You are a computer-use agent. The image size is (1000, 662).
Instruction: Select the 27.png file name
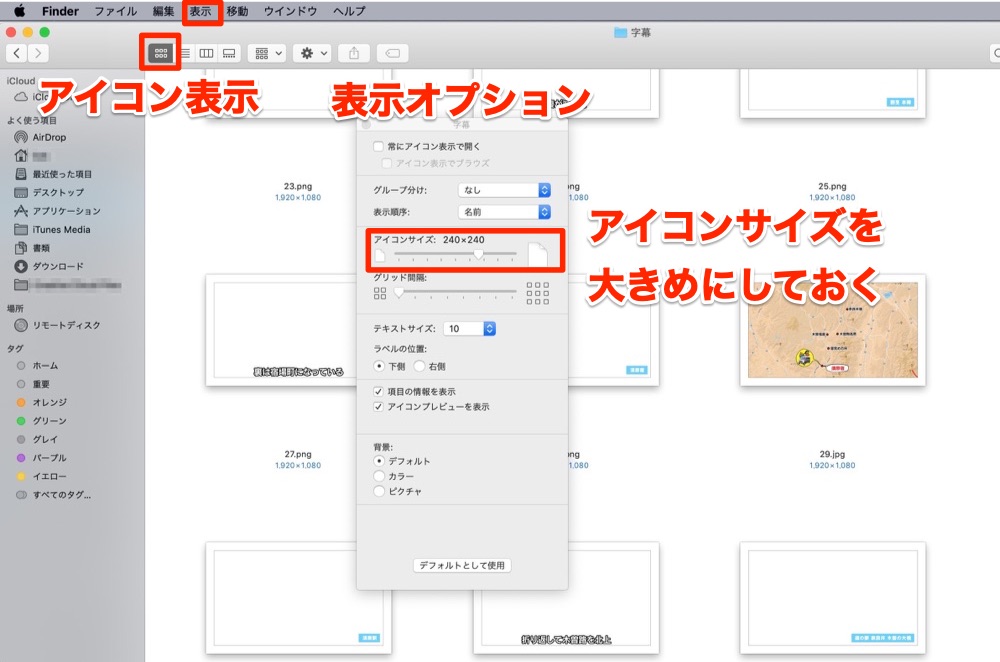[x=298, y=454]
